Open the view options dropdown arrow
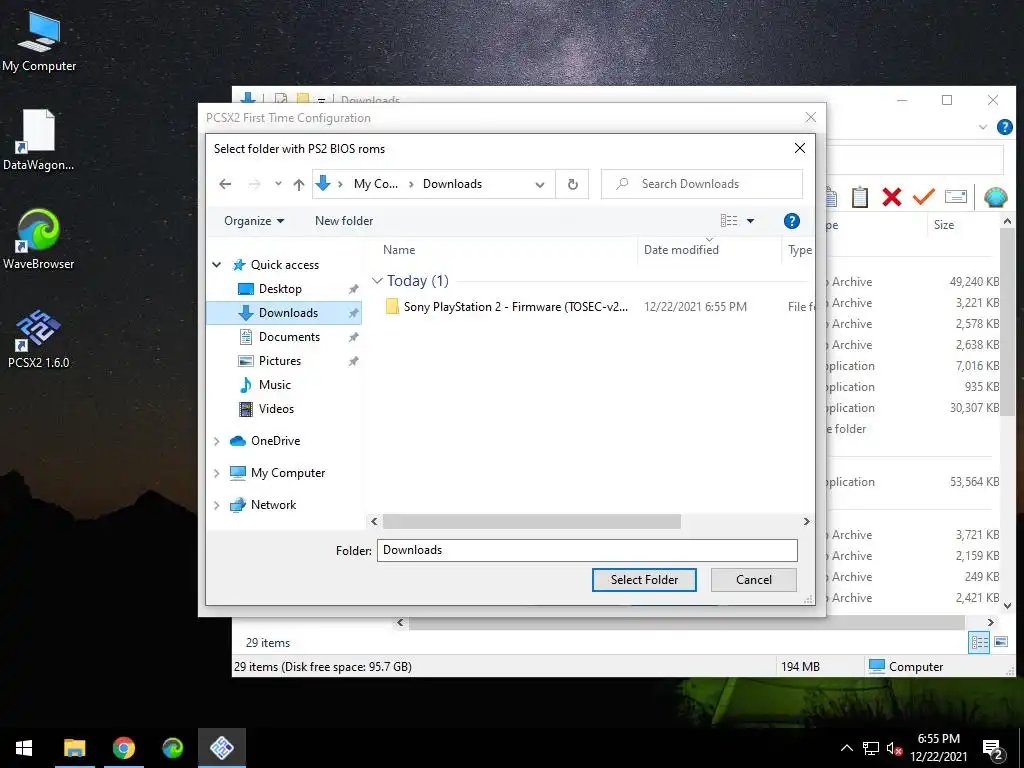Screen dimensions: 1024x768 pyautogui.click(x=750, y=221)
